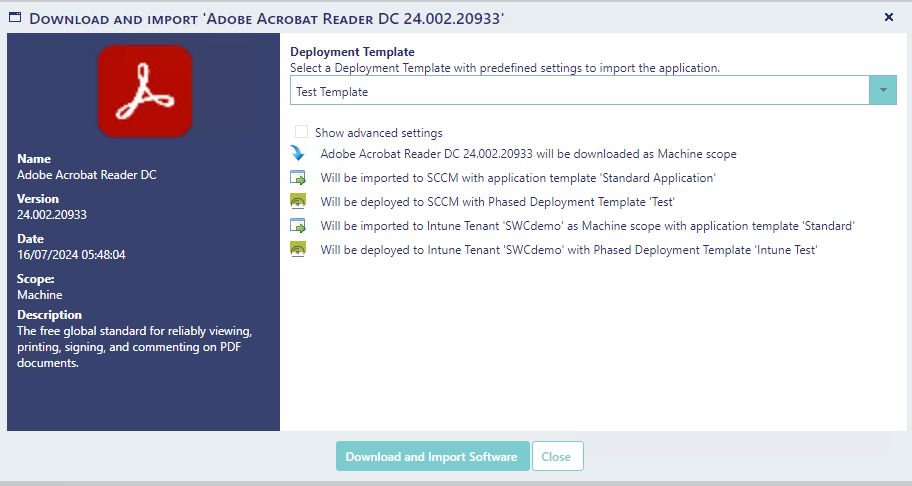Click the text about SCCM Phased Deployment Template 'Test'
This screenshot has width=912, height=486.
point(497,202)
